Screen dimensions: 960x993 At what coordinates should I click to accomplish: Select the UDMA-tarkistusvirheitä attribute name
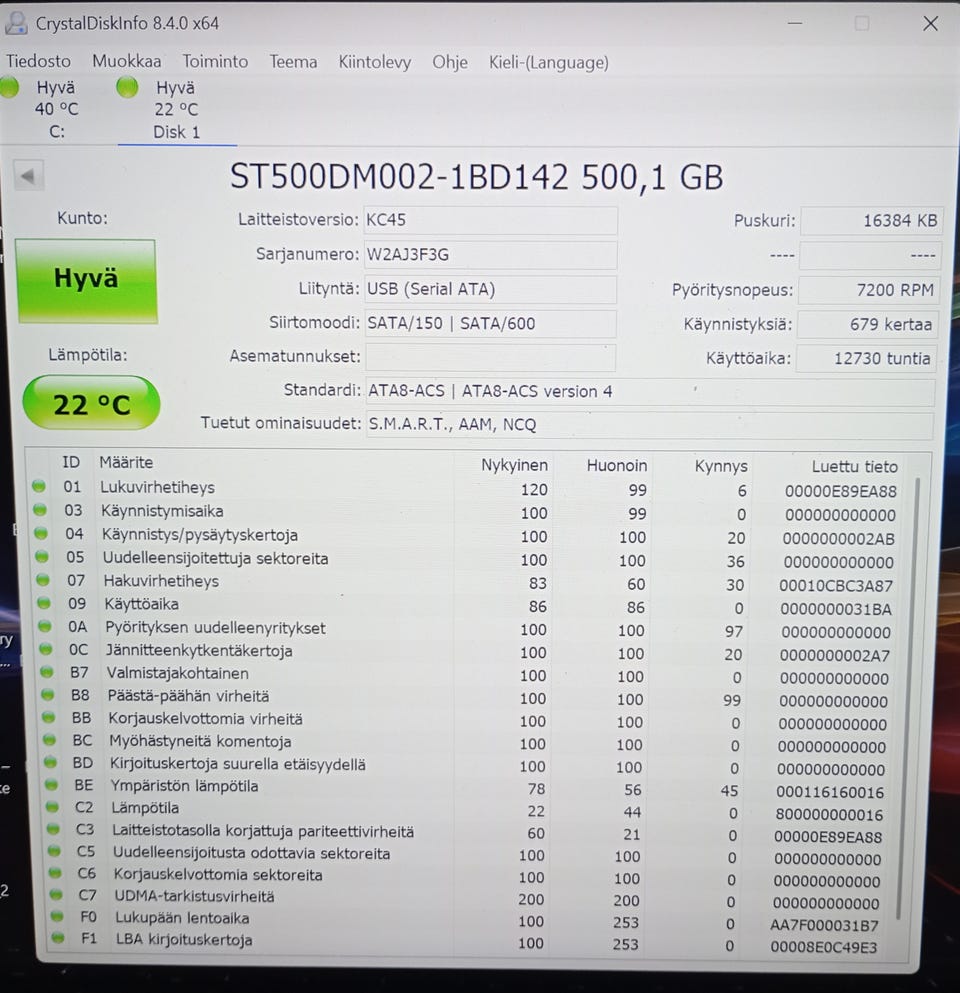click(194, 897)
